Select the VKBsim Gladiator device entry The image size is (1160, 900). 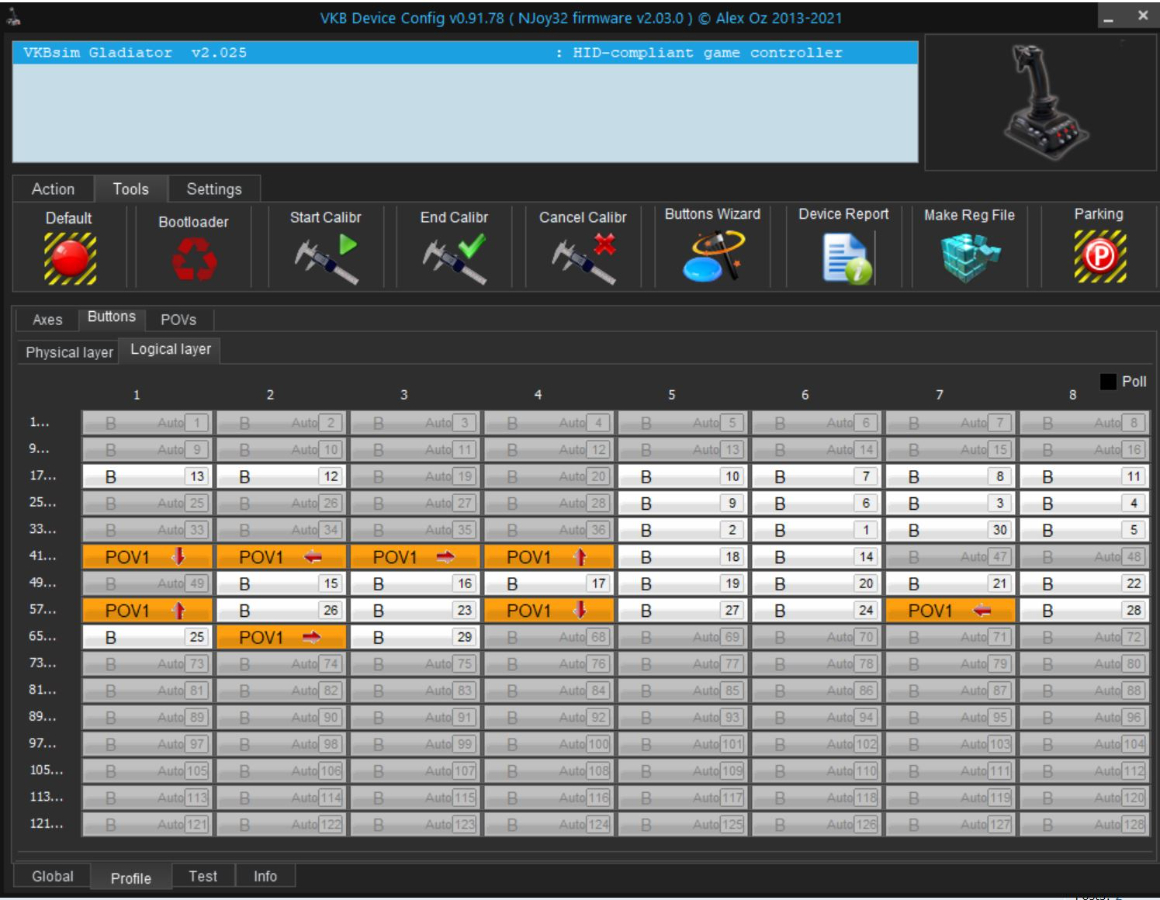[464, 53]
